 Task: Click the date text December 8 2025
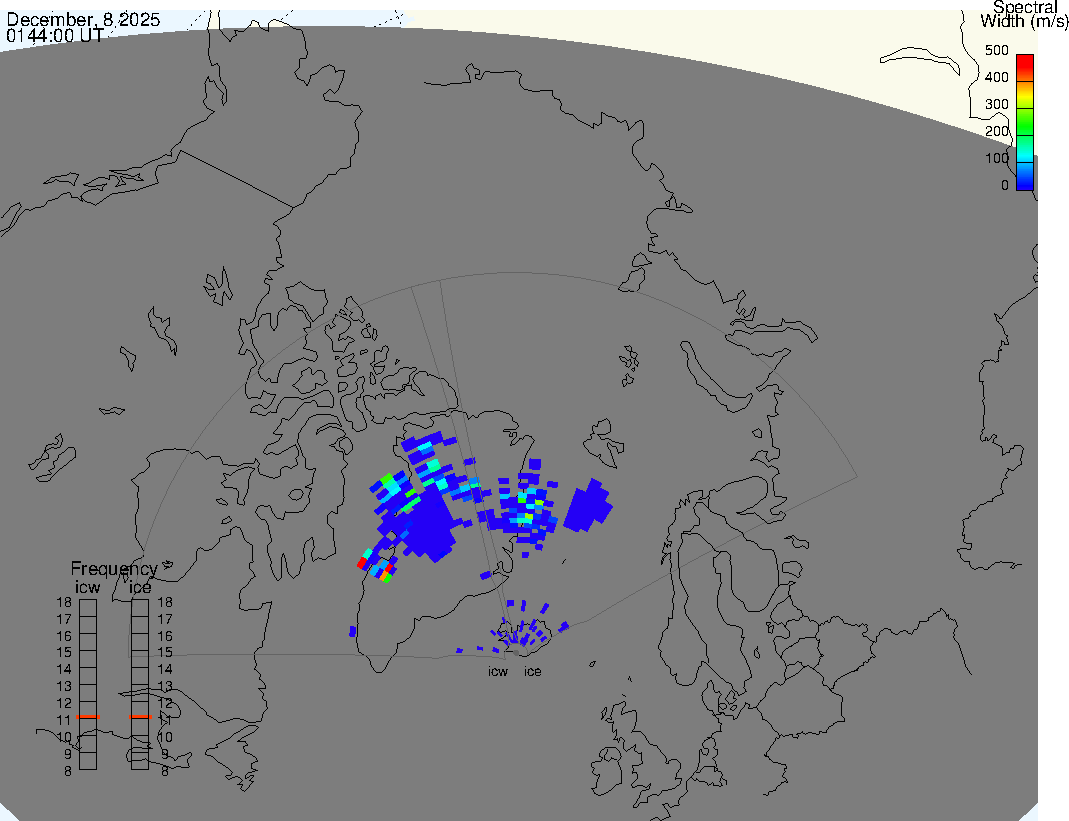tap(83, 20)
